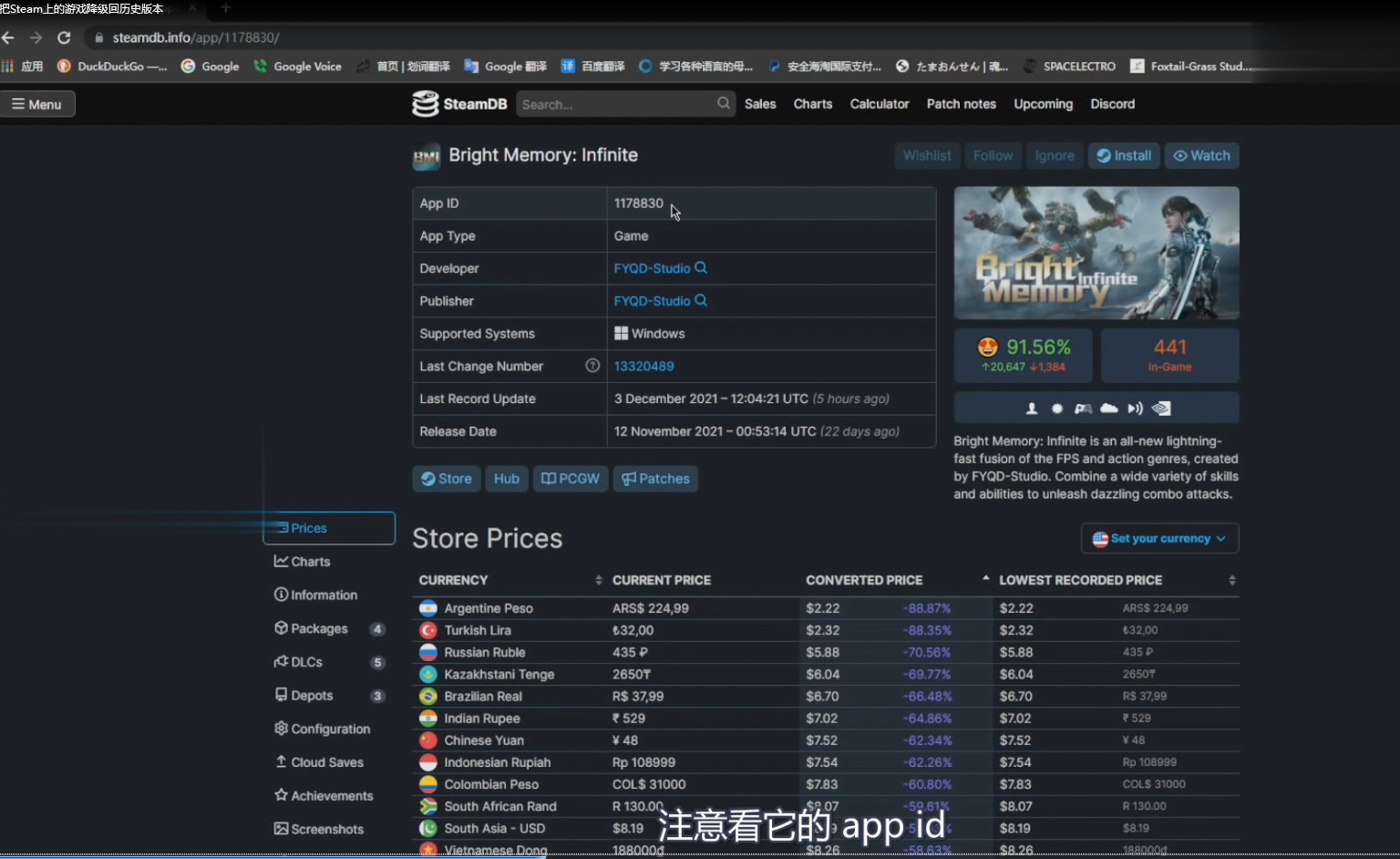This screenshot has height=859, width=1400.
Task: Click the search magnifier icon
Action: click(x=724, y=103)
